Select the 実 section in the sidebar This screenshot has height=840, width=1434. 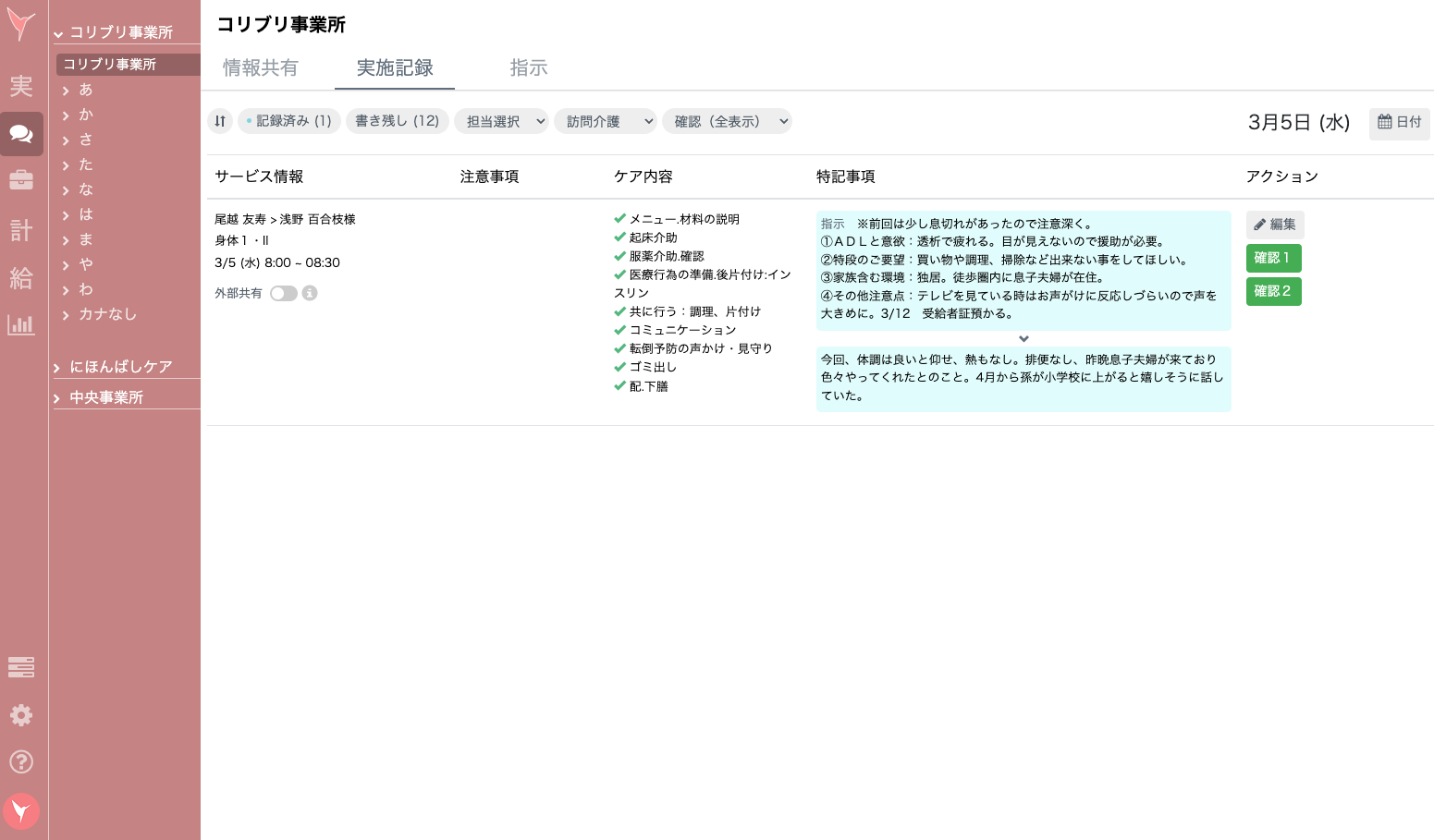click(x=21, y=86)
